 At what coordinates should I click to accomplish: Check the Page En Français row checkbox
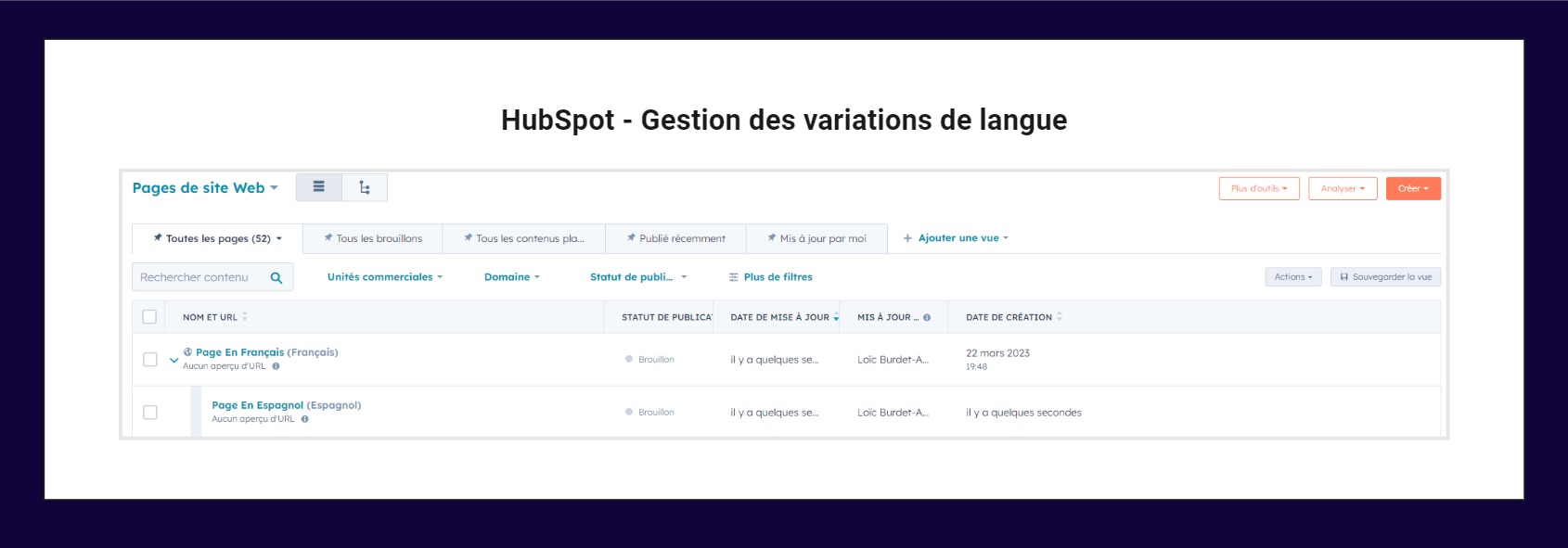coord(150,360)
